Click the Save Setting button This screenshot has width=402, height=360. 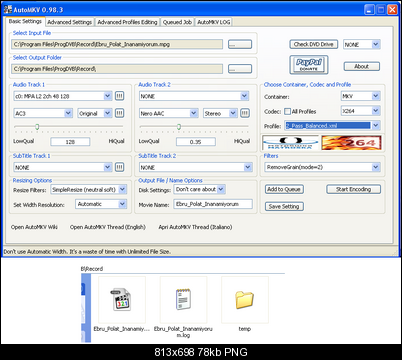(x=284, y=206)
